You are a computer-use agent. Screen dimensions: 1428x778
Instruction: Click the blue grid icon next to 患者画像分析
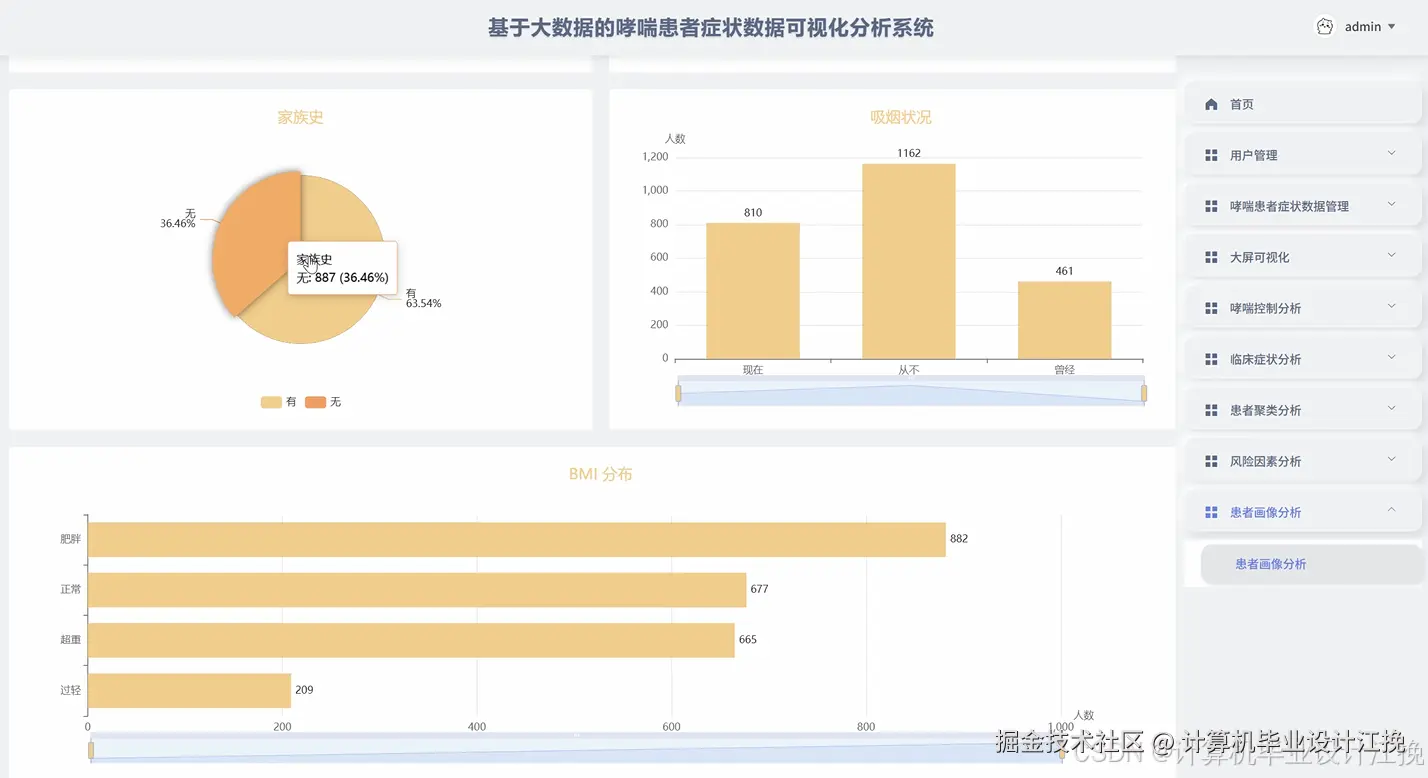pyautogui.click(x=1211, y=512)
